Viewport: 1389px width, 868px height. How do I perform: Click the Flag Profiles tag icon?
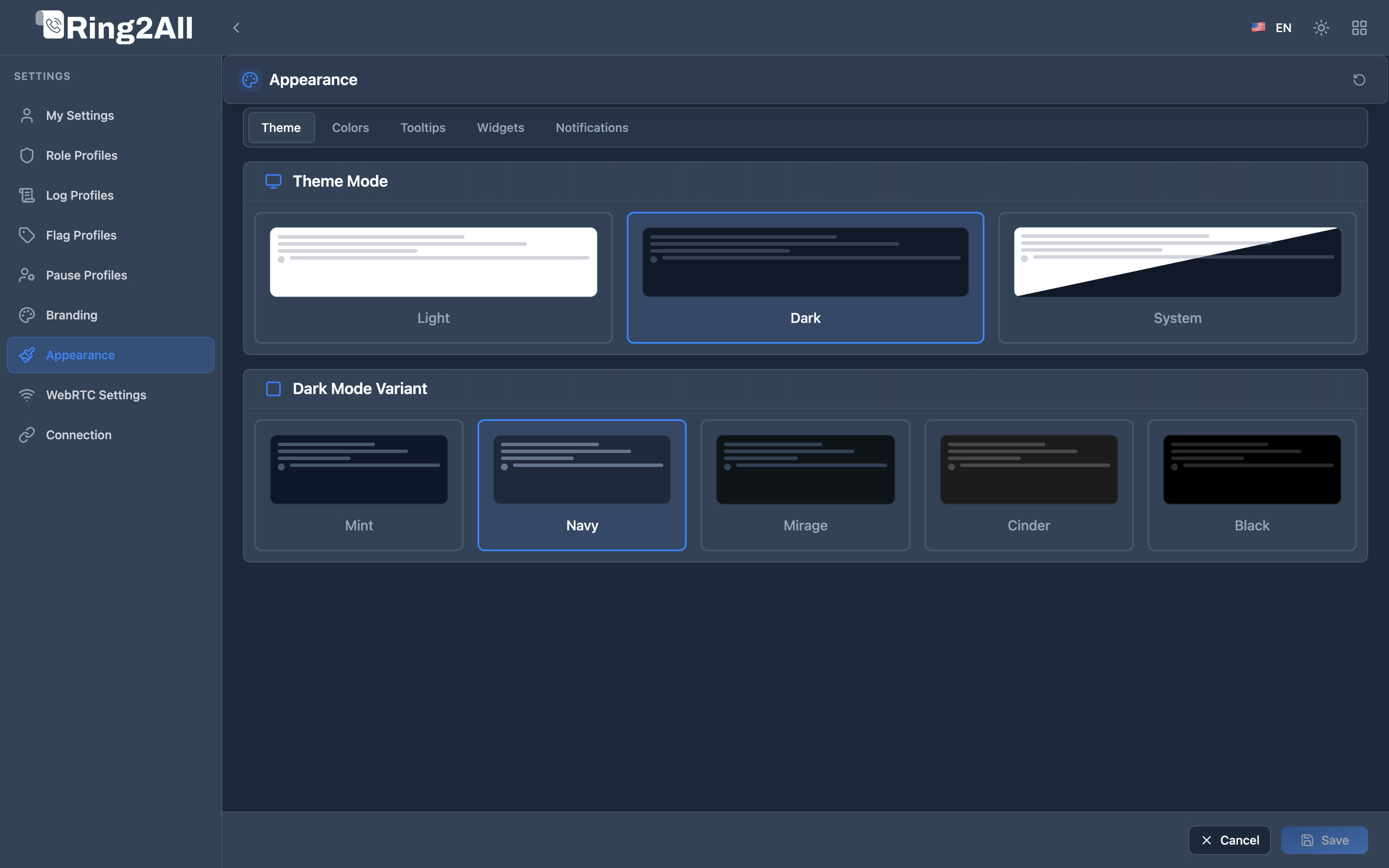[27, 235]
